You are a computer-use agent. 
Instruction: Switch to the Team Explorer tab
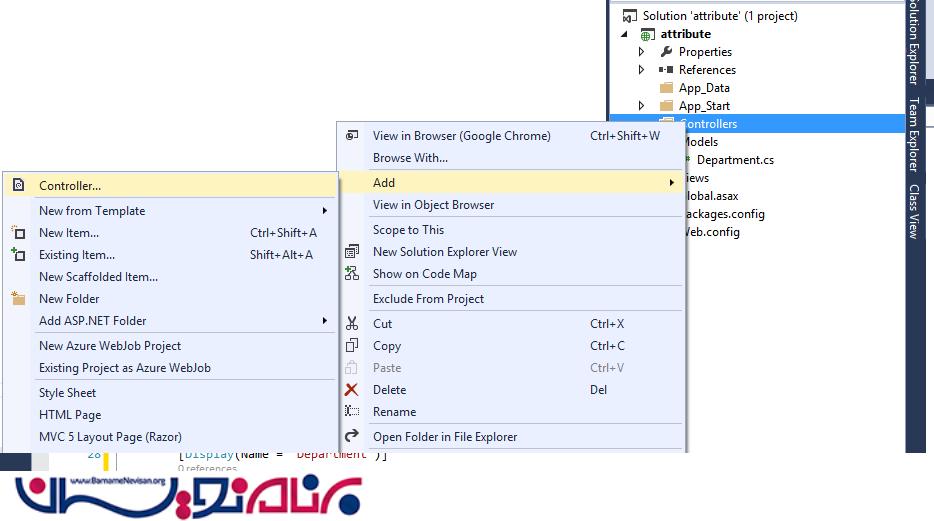click(913, 135)
